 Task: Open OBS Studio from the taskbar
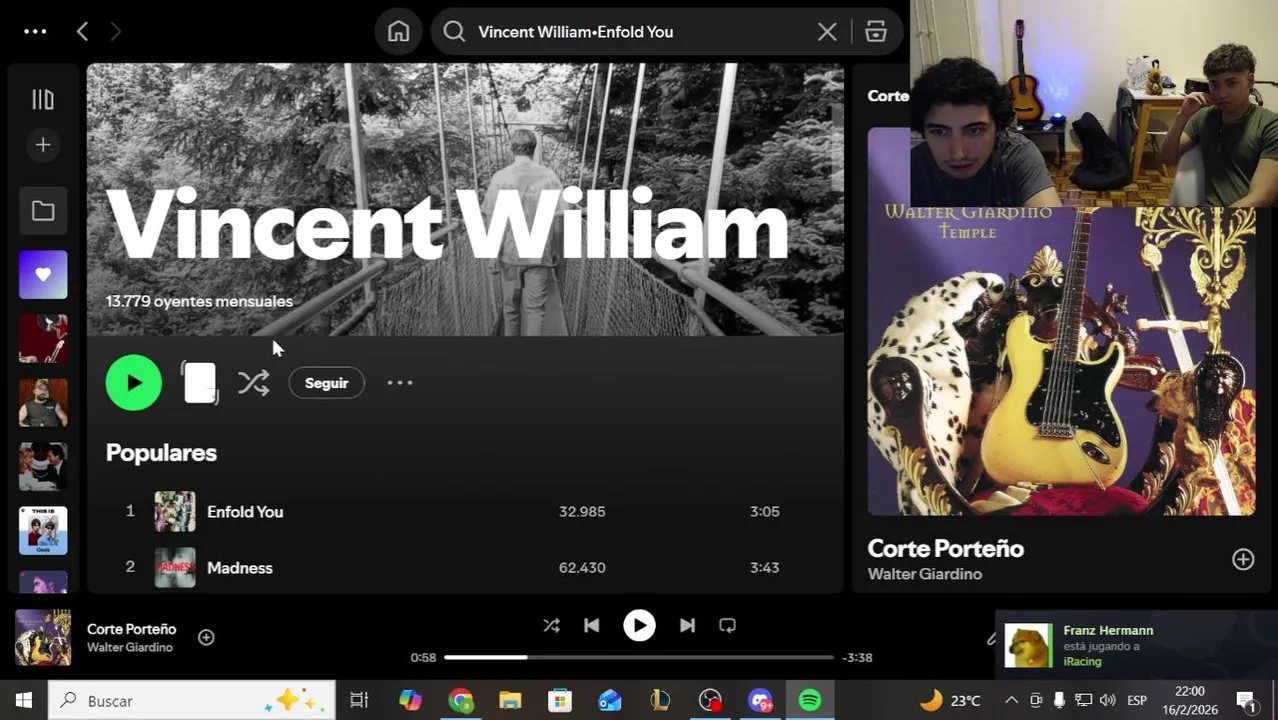pos(710,701)
